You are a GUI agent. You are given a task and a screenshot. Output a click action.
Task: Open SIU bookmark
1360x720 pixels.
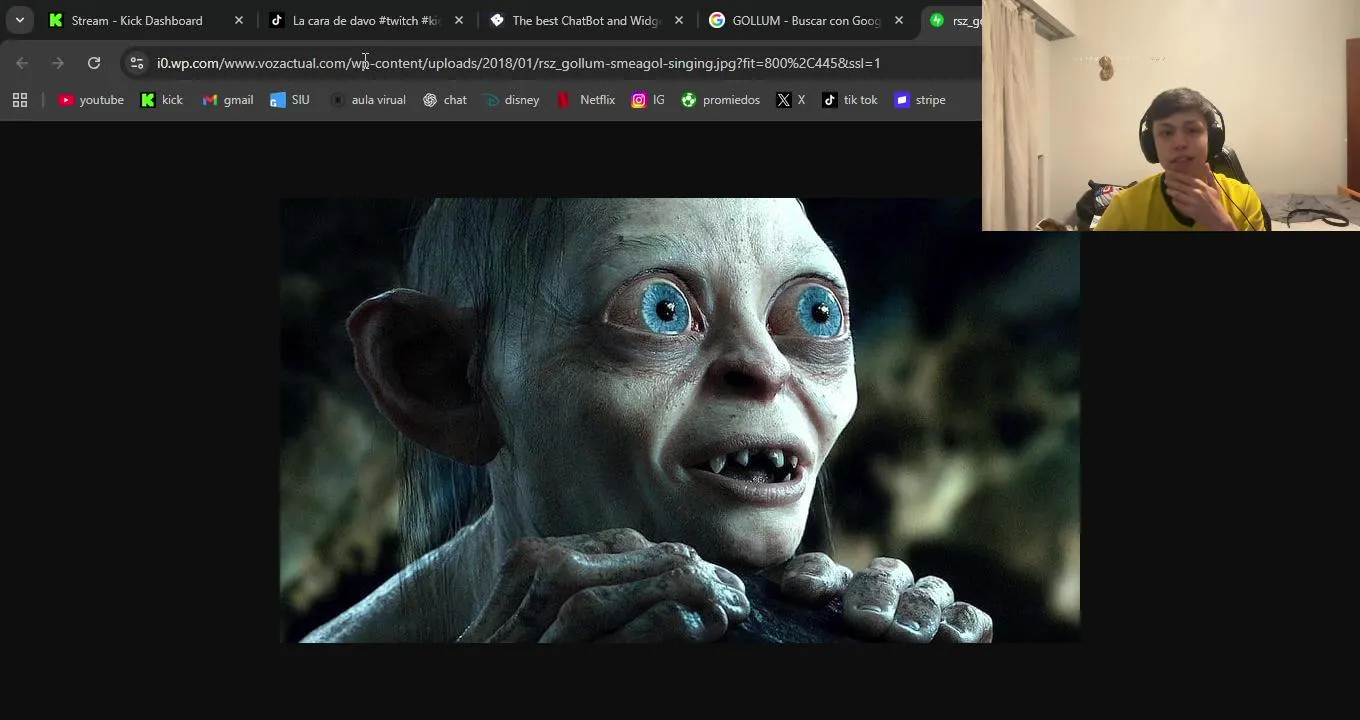(290, 100)
